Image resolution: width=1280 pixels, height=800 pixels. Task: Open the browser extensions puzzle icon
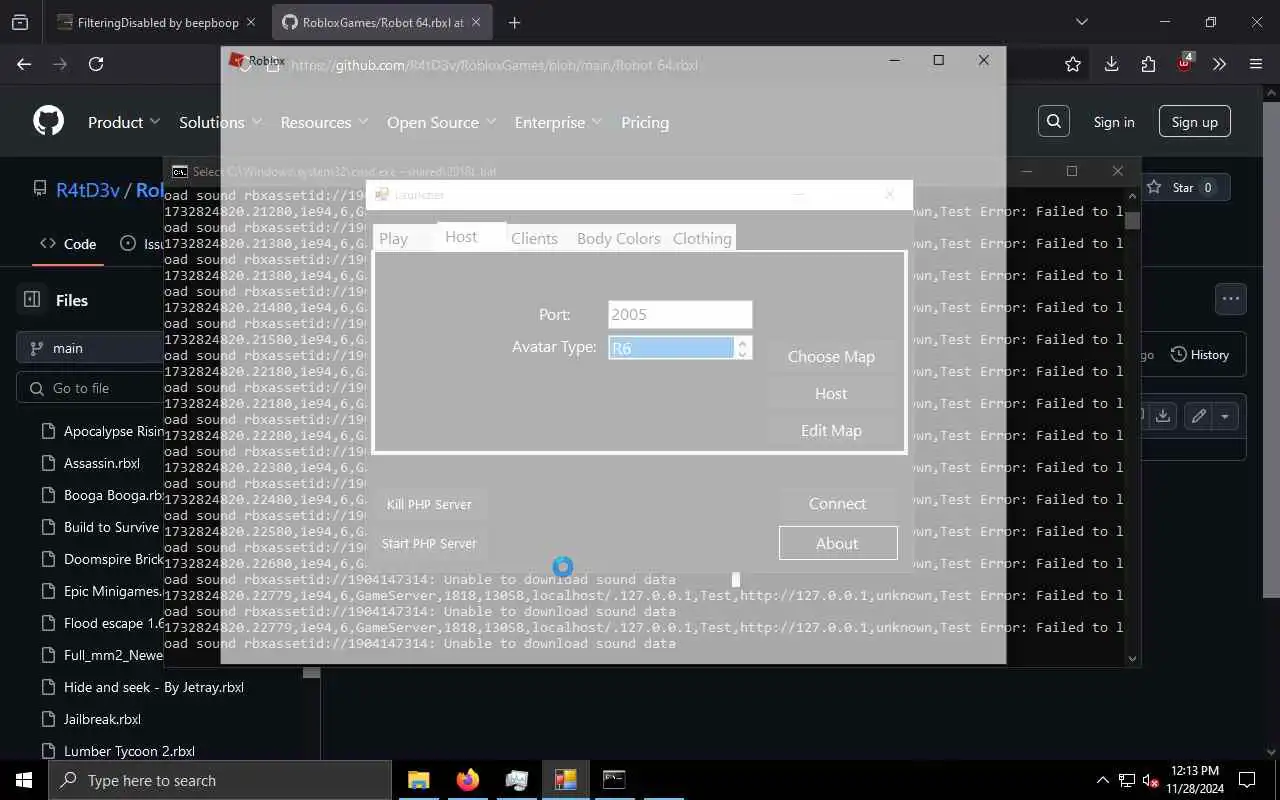tap(1148, 64)
